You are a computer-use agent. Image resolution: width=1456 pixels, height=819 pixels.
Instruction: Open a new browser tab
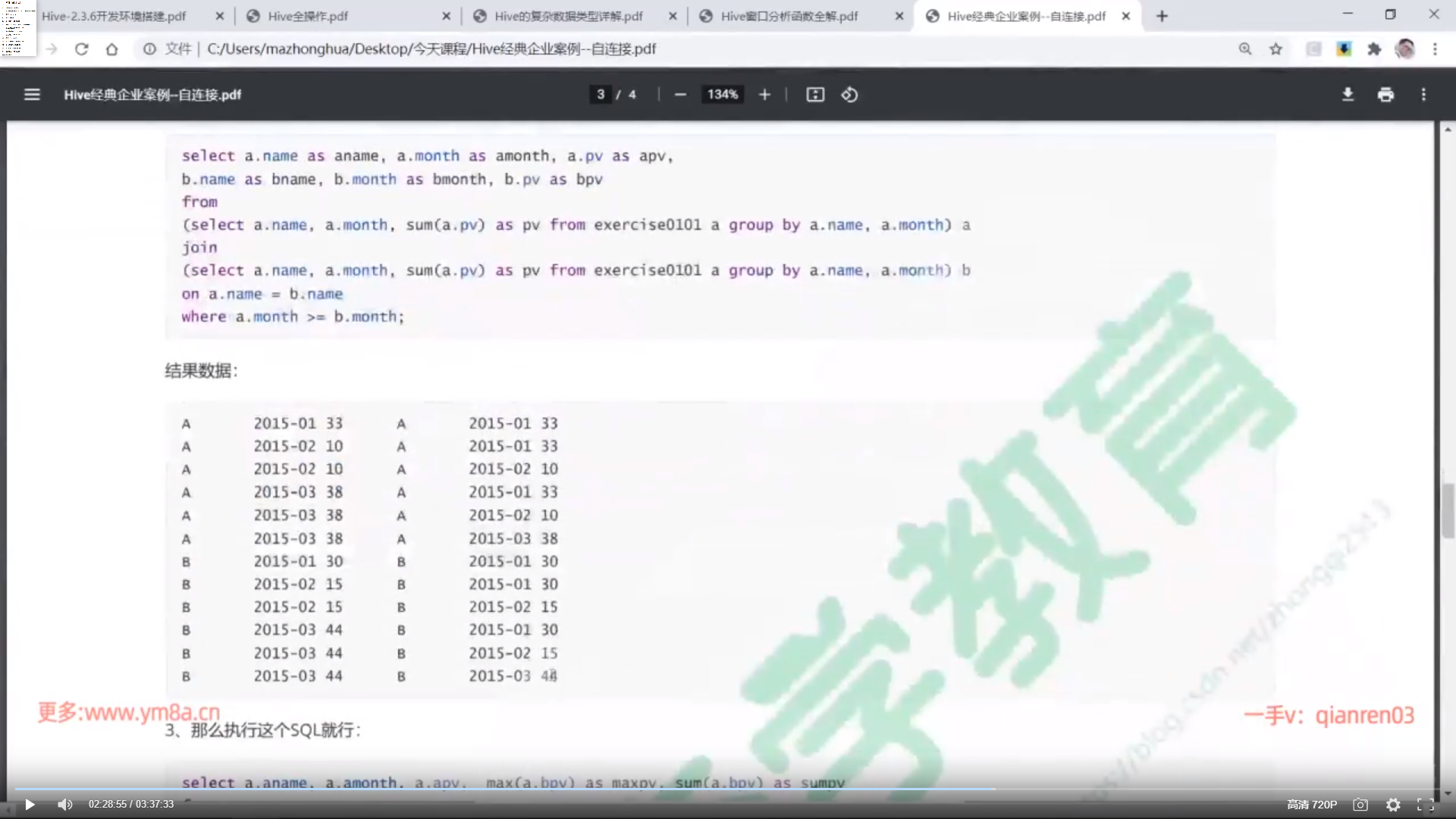1162,16
